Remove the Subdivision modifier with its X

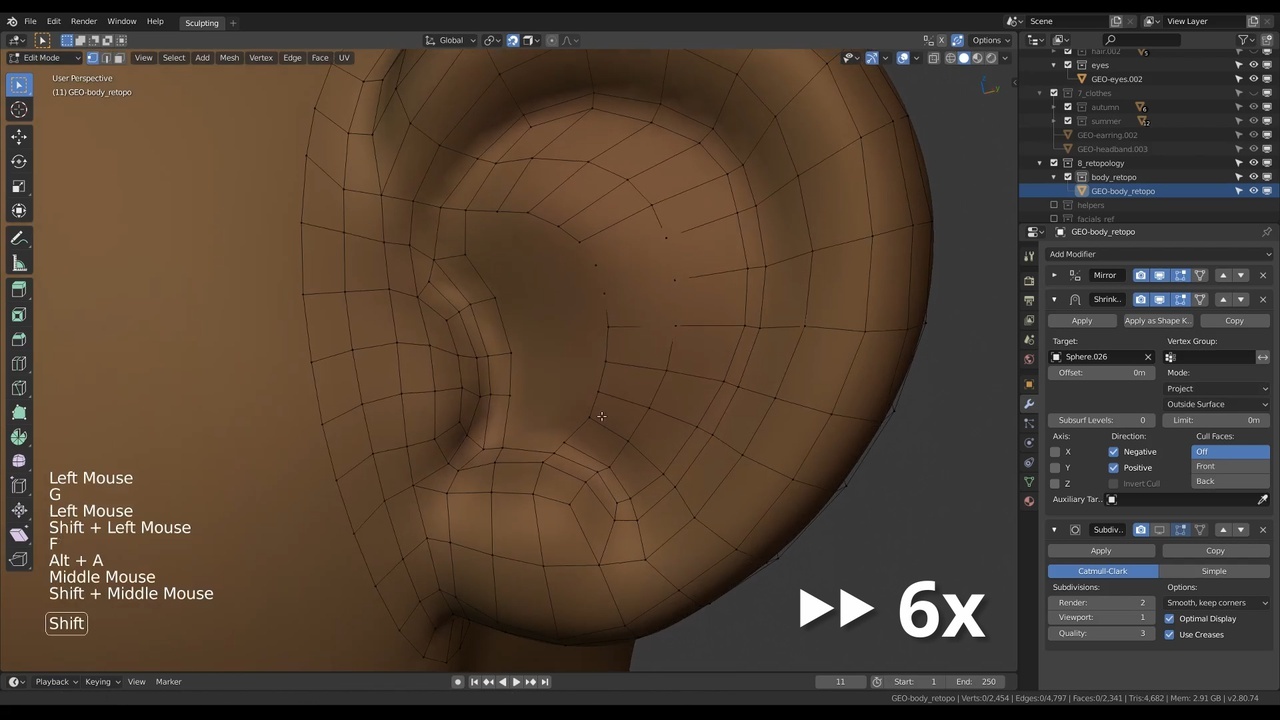point(1262,530)
